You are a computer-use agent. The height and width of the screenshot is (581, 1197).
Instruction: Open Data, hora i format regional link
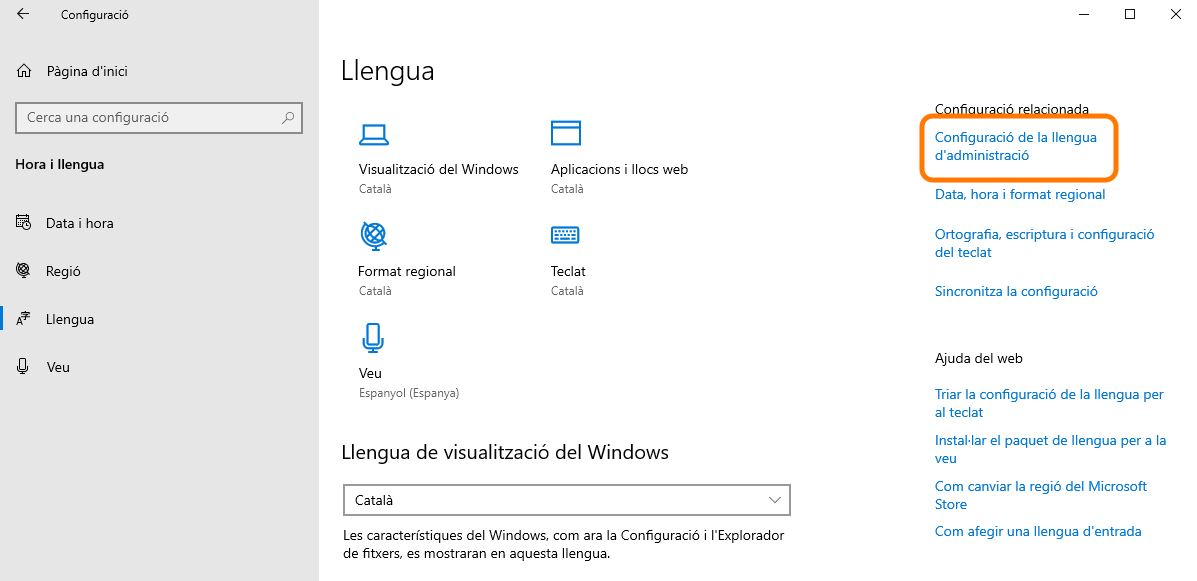1020,194
